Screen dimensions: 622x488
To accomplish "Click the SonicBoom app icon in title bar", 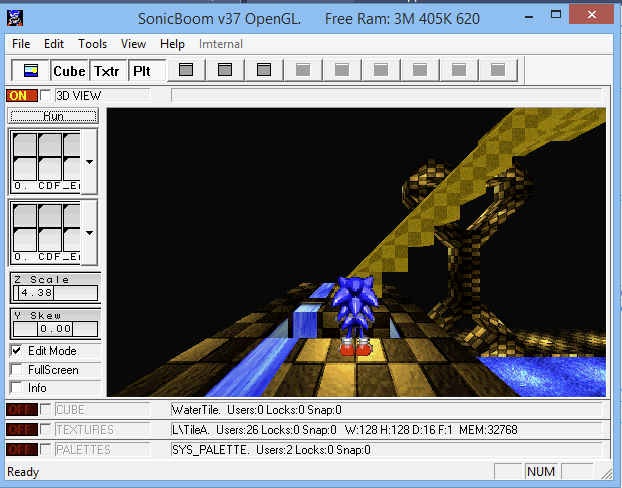I will [15, 18].
